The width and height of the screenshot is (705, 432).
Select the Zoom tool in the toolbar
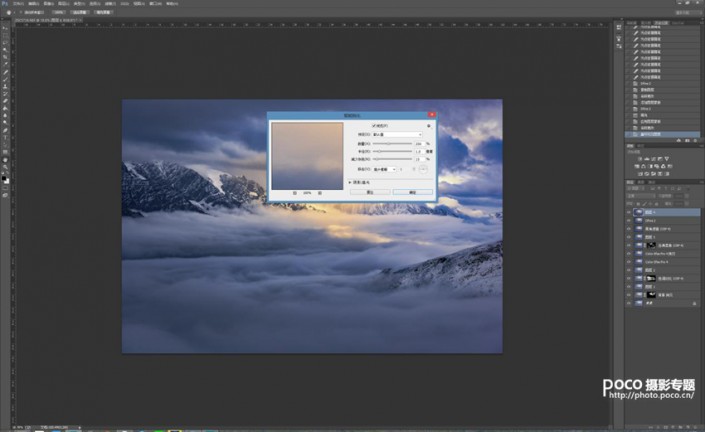5,168
